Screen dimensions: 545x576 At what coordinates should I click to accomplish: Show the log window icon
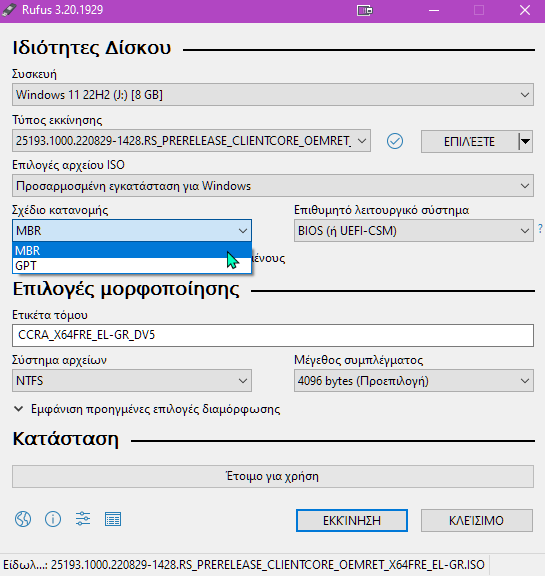113,519
